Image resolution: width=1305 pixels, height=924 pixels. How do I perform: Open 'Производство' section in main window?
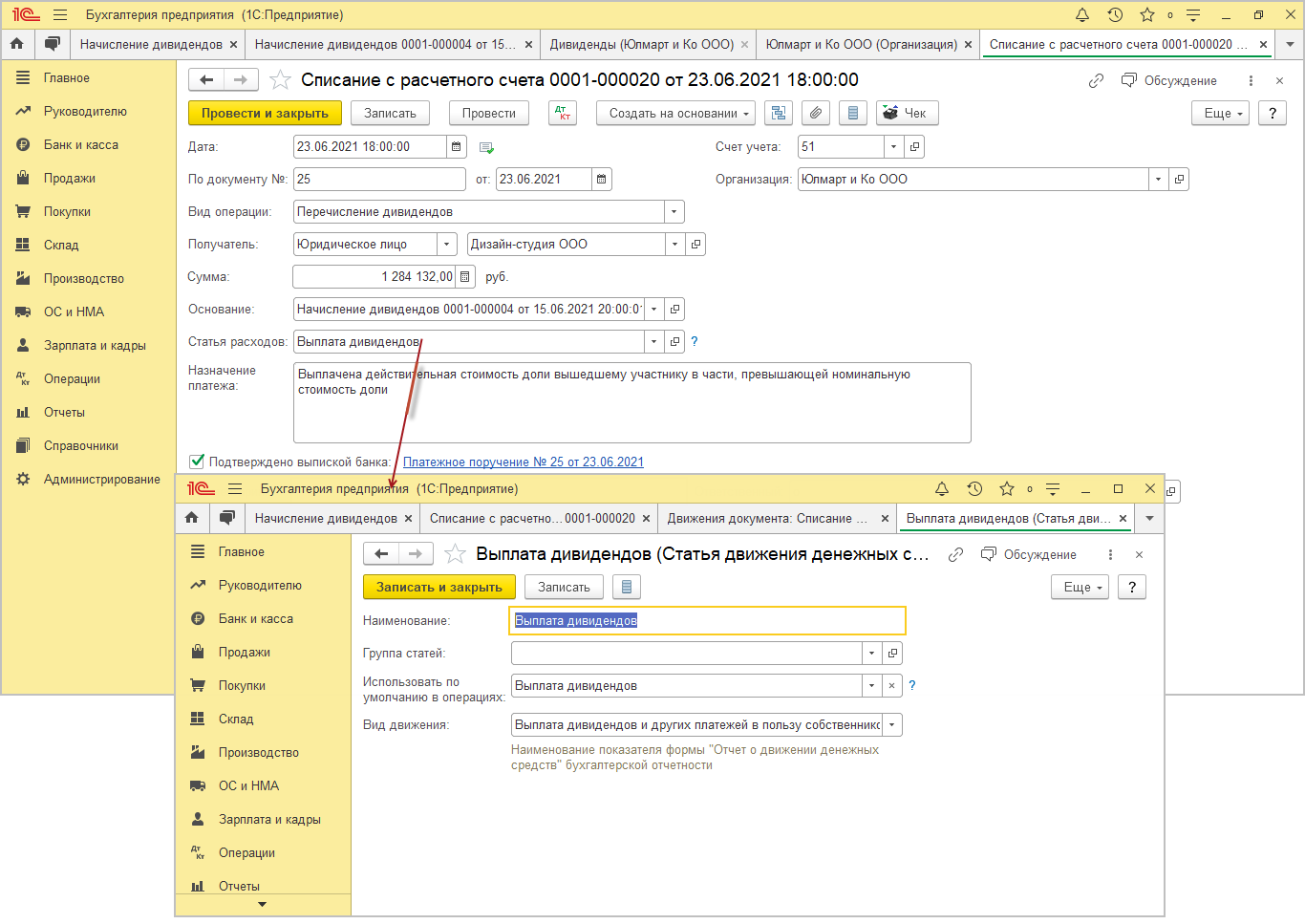(84, 278)
